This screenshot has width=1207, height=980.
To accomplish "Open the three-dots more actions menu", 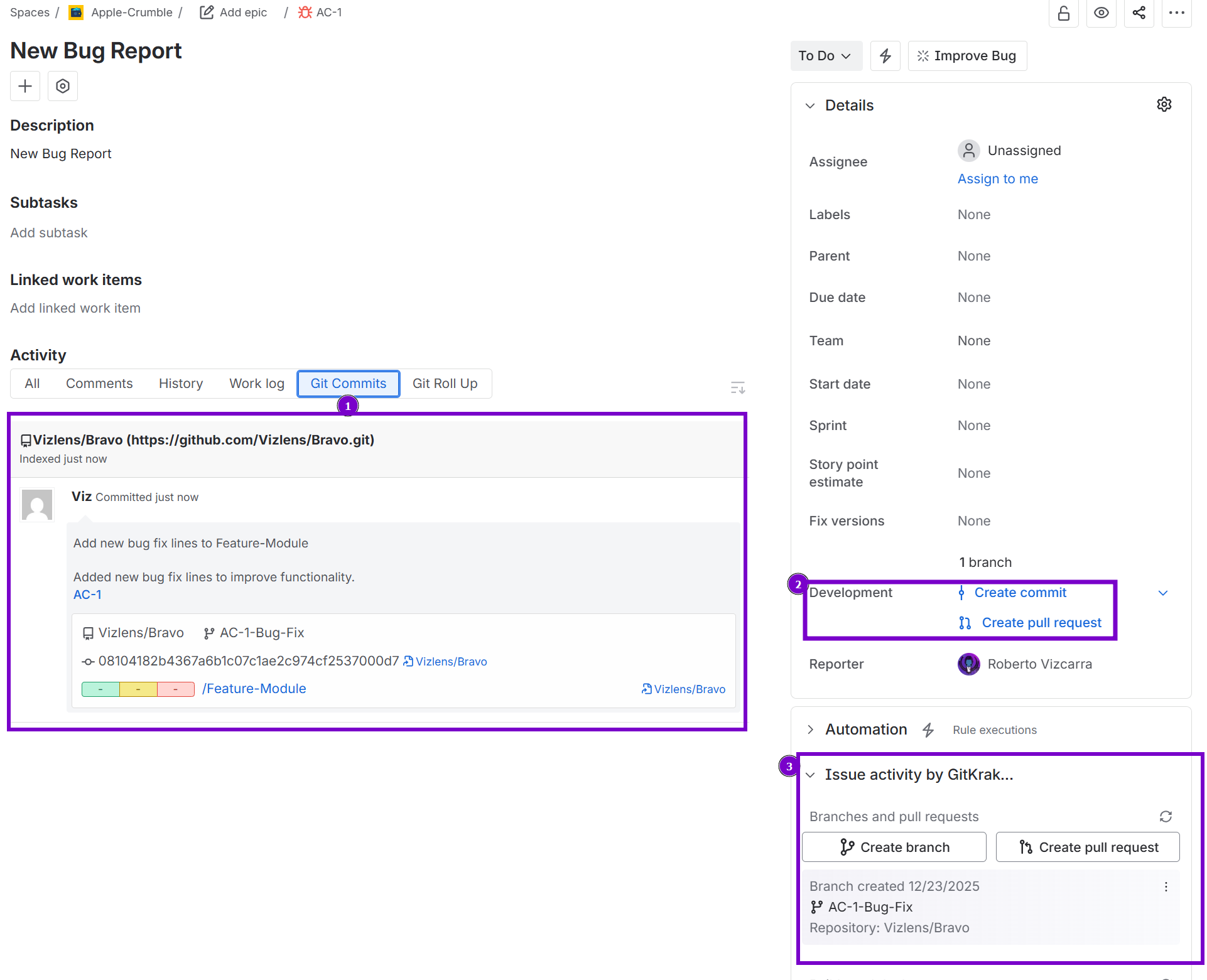I will tap(1176, 13).
